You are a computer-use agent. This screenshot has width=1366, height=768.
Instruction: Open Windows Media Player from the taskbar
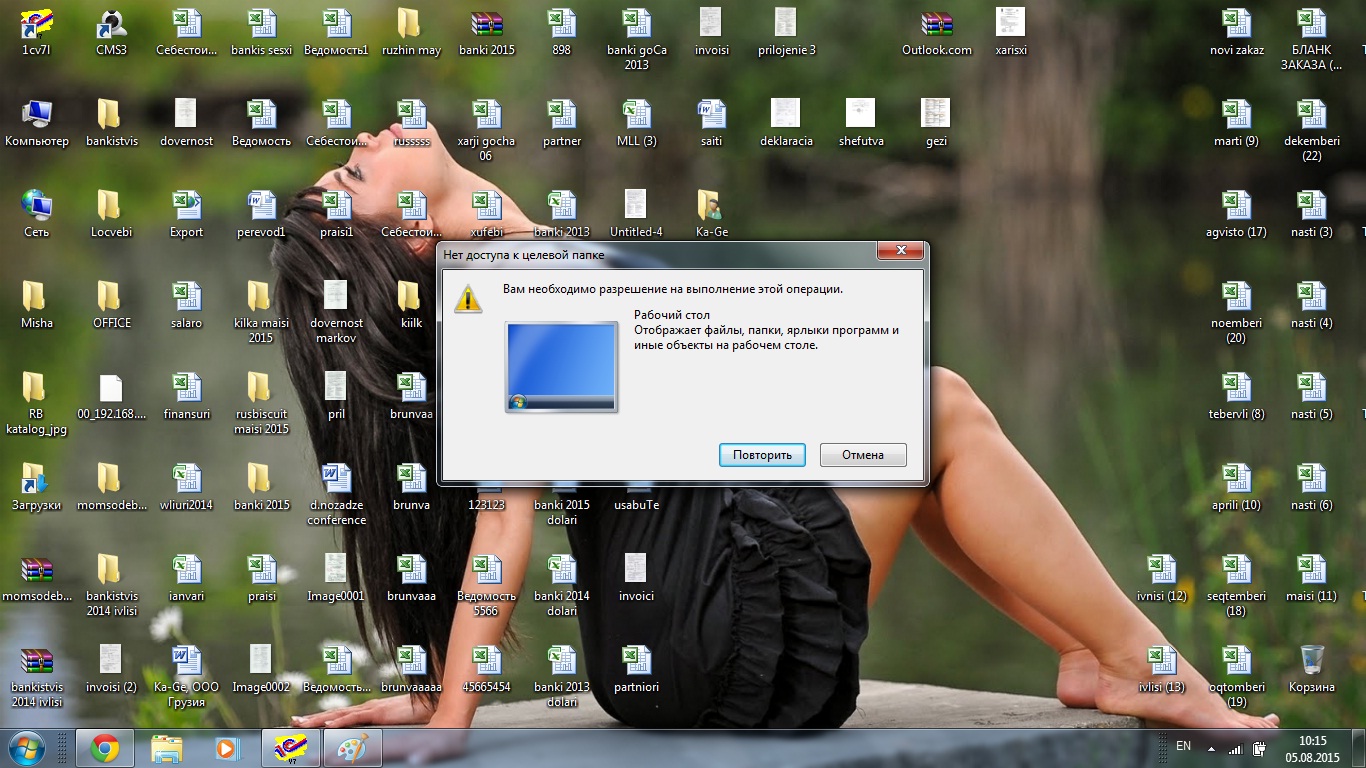pos(229,748)
